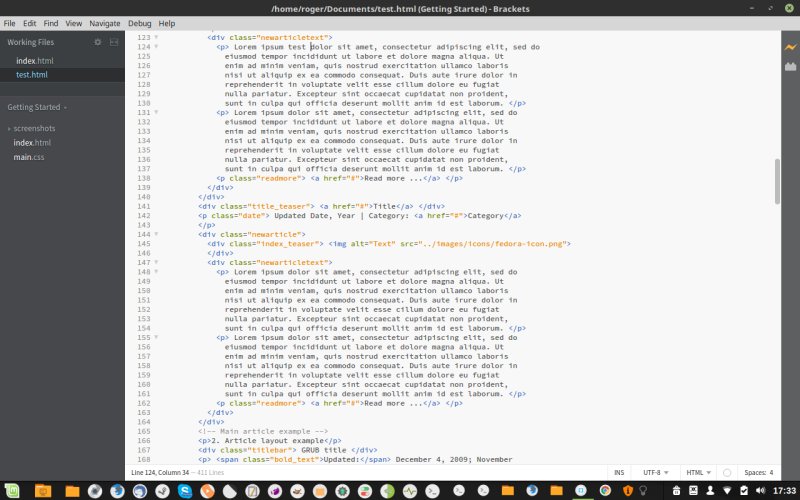Screen dimensions: 800x500
Task: Click the split view icon in Working Files
Action: pyautogui.click(x=113, y=42)
